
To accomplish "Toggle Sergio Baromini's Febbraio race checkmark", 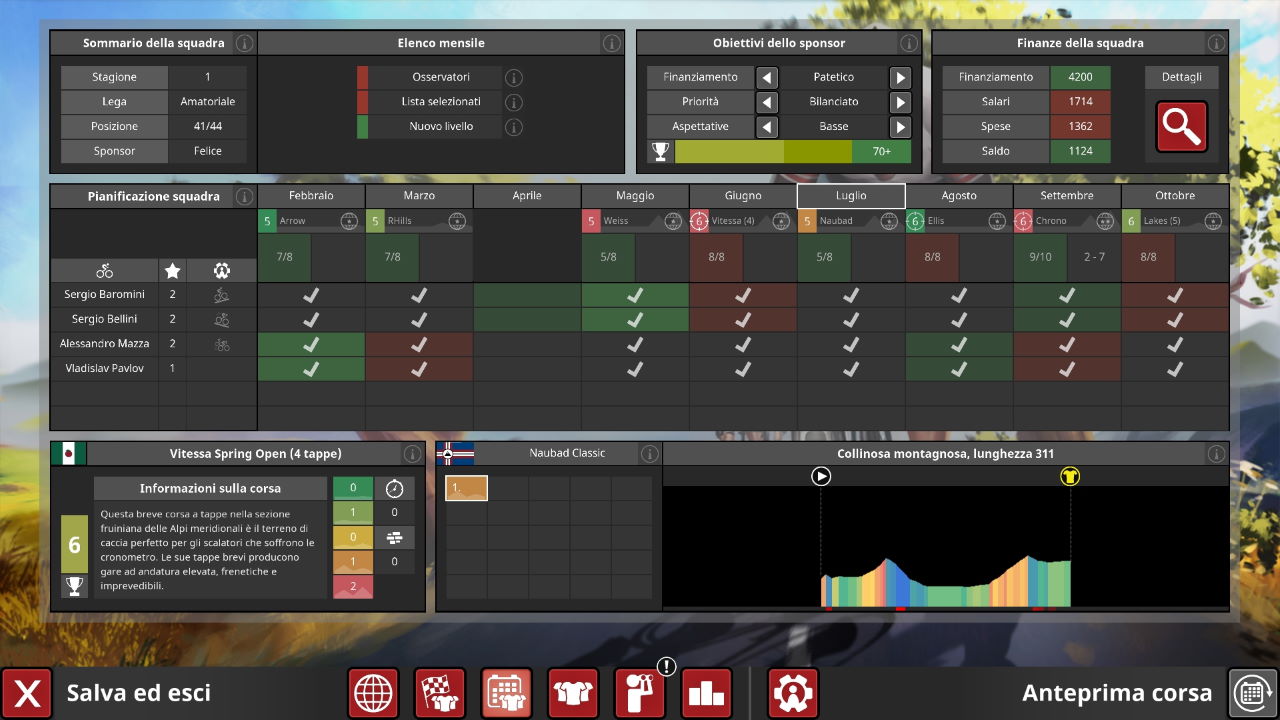I will tap(311, 295).
